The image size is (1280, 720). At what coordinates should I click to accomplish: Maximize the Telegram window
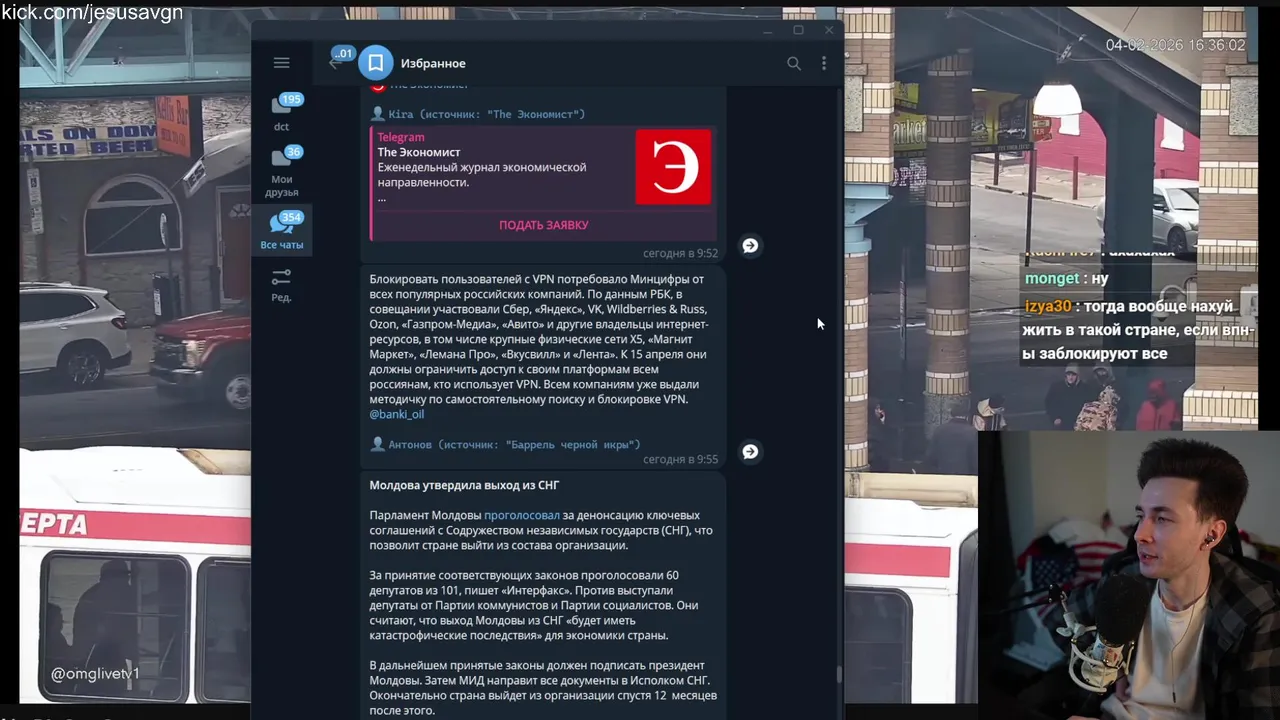click(798, 30)
